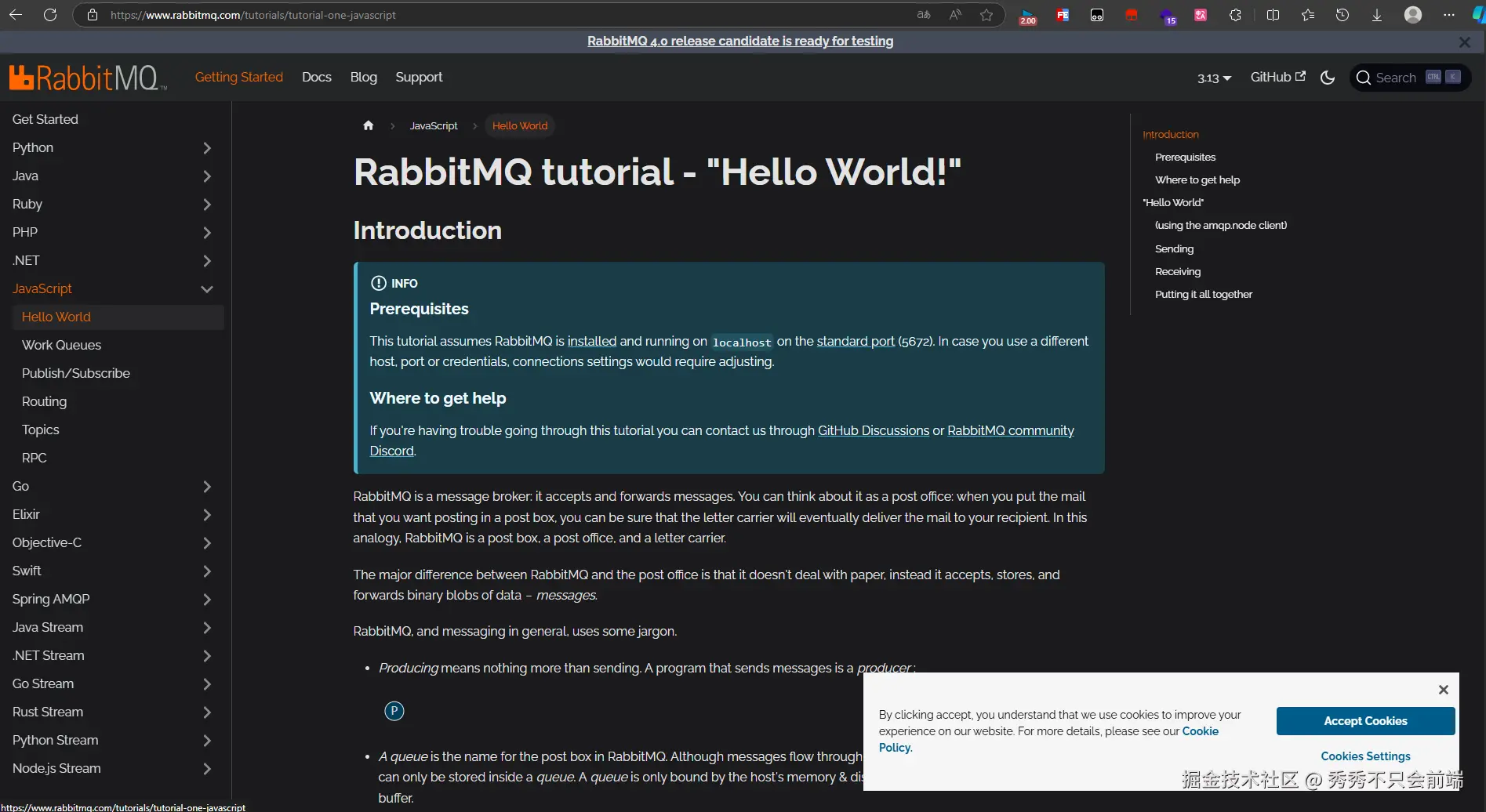
Task: Open the GitHub link in the navbar
Action: coord(1278,77)
